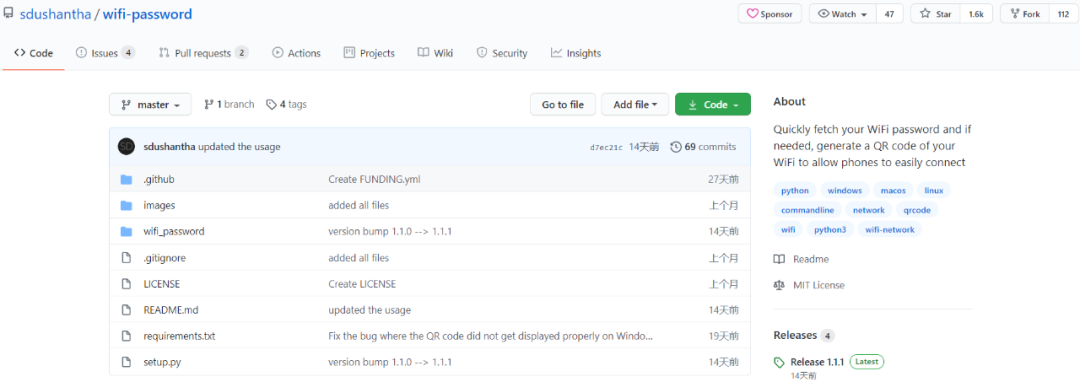The width and height of the screenshot is (1080, 382).
Task: Select the python topic tag
Action: point(795,190)
